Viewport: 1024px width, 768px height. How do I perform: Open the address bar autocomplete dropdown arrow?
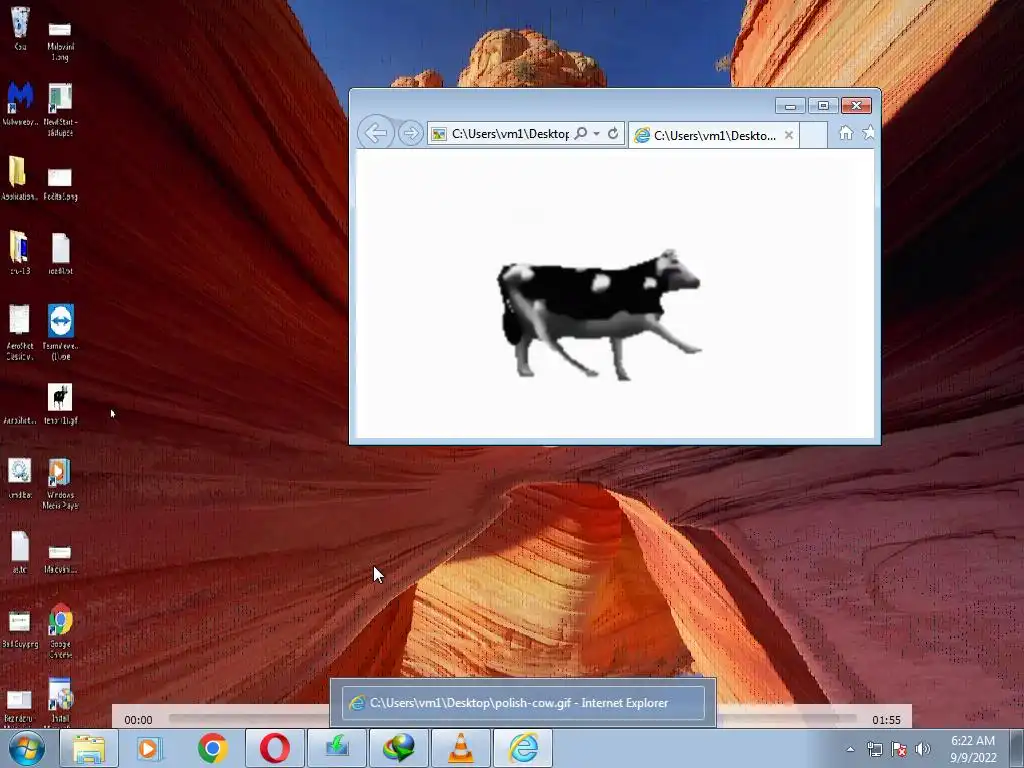(x=596, y=133)
